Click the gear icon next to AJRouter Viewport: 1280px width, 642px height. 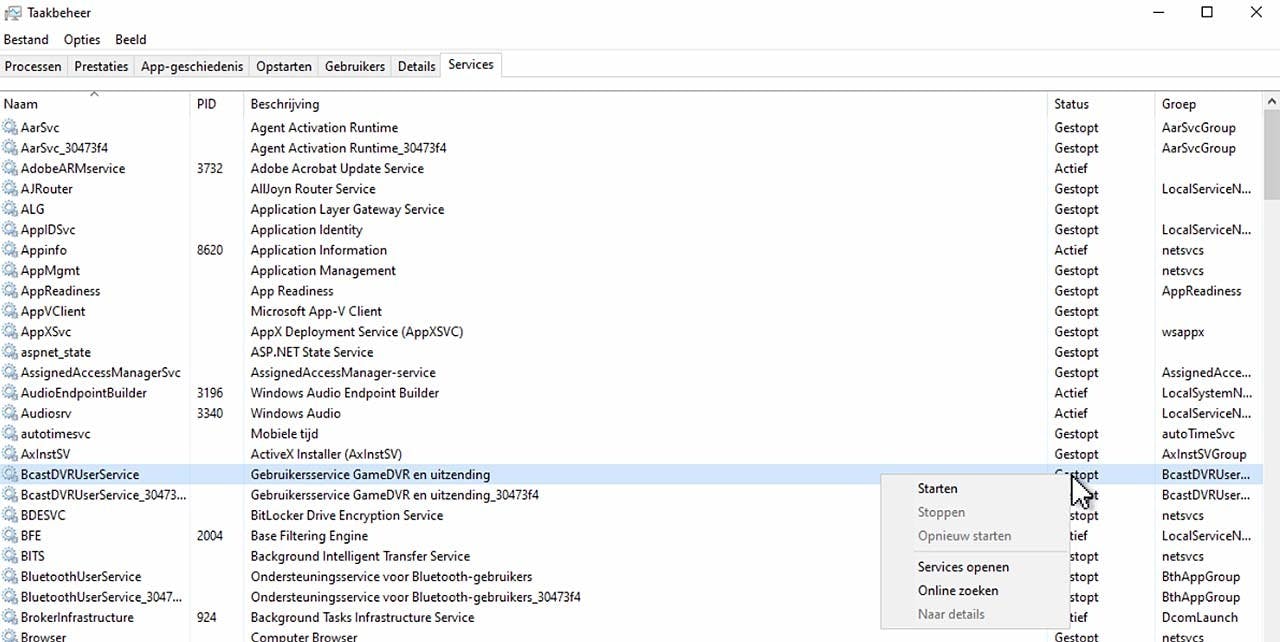coord(10,189)
